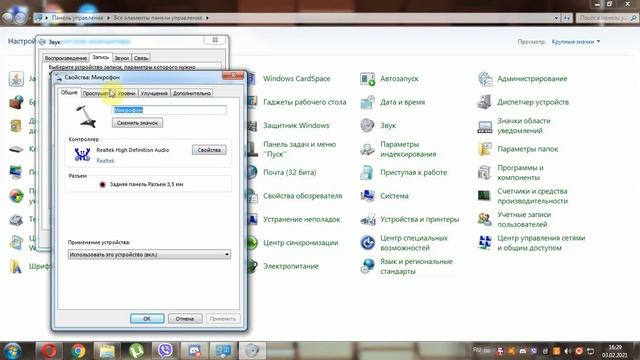640x360 pixels.
Task: Click the controller Свойства button
Action: (209, 150)
